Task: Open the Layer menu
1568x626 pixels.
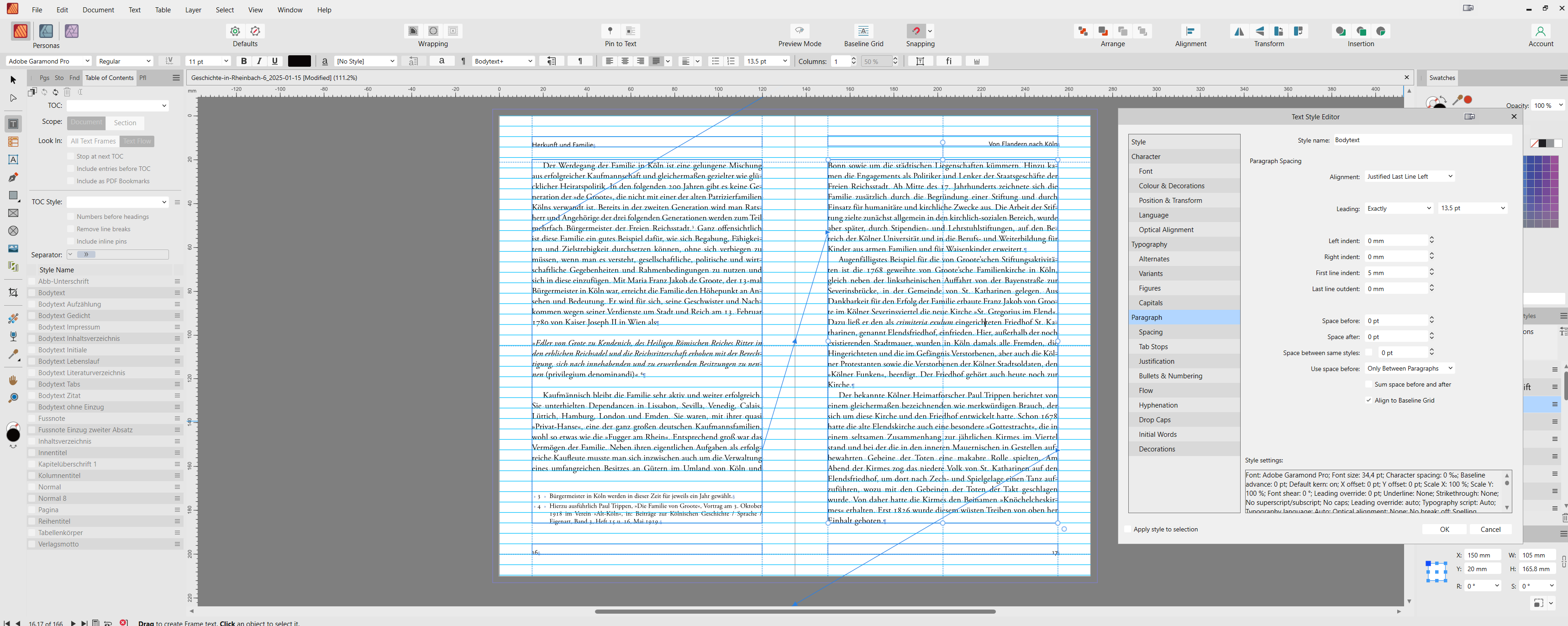Action: [x=193, y=10]
